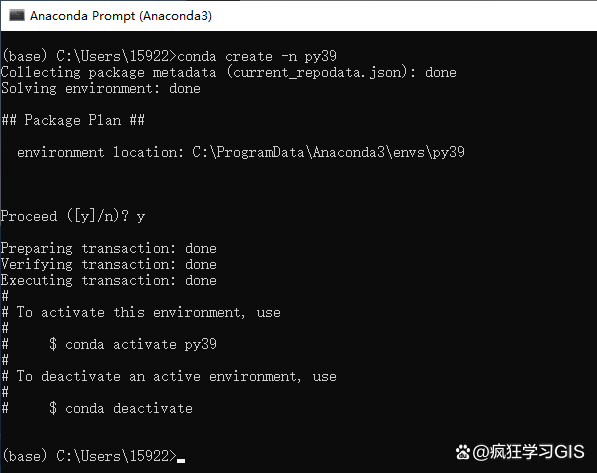The width and height of the screenshot is (597, 473).
Task: Click the Verifying transaction: done line
Action: [109, 264]
